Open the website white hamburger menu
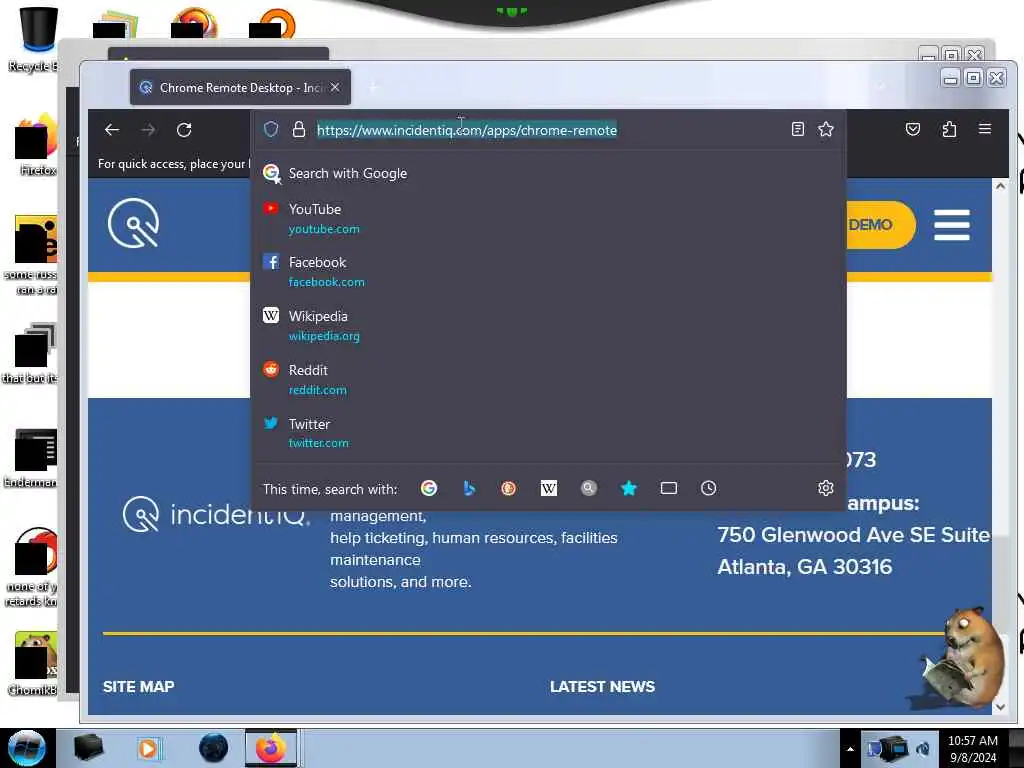Image resolution: width=1024 pixels, height=768 pixels. (x=952, y=225)
